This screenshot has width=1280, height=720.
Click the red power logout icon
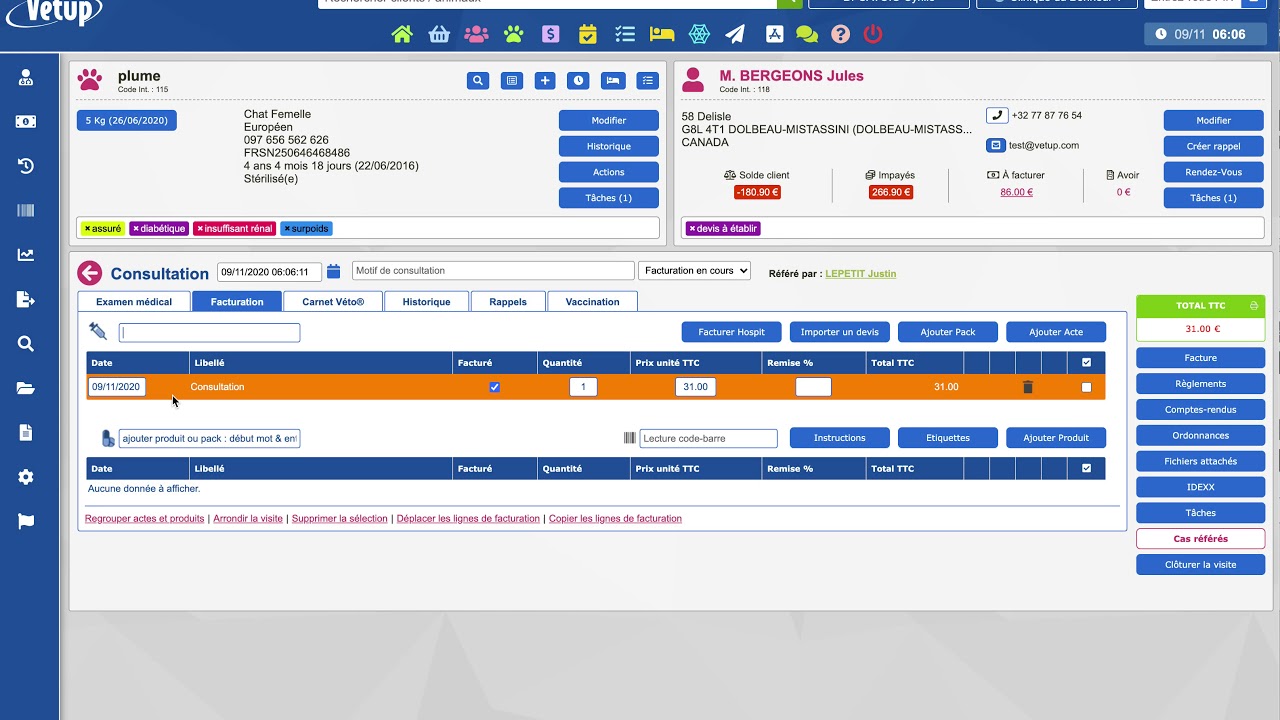point(873,34)
